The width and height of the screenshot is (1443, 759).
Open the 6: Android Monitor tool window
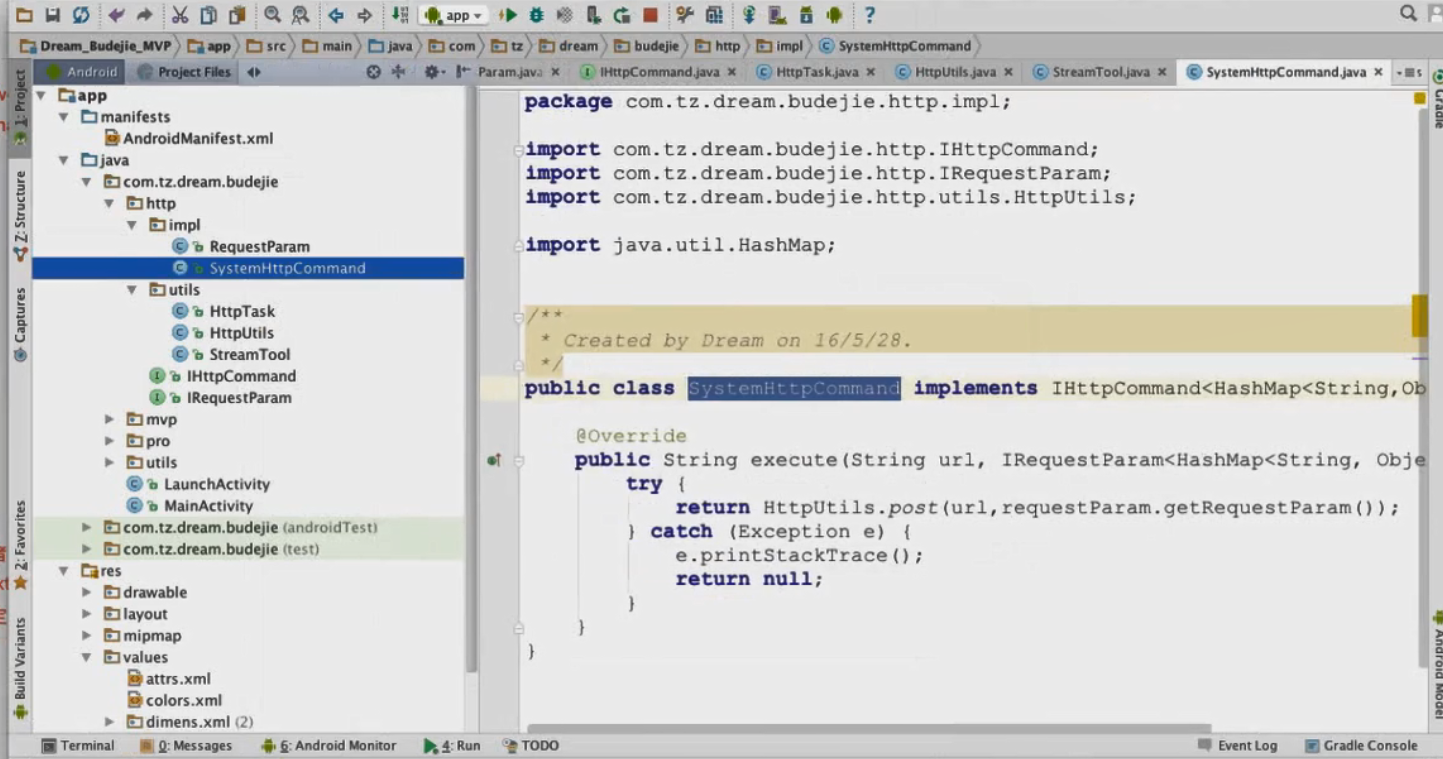[328, 746]
